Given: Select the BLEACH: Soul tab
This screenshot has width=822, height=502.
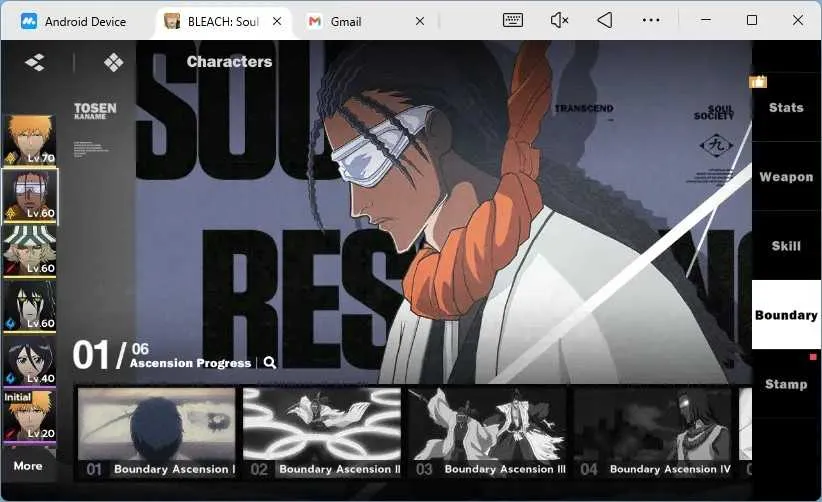Looking at the screenshot, I should coord(223,21).
